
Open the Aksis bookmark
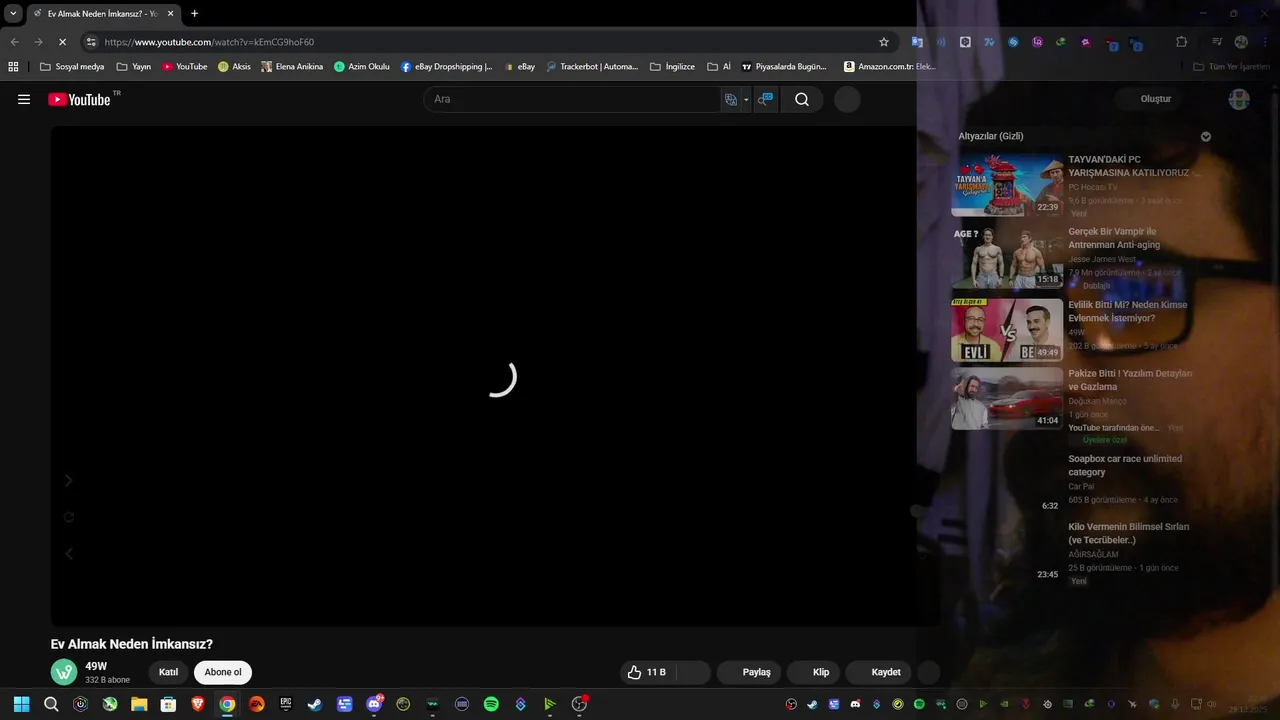click(234, 67)
